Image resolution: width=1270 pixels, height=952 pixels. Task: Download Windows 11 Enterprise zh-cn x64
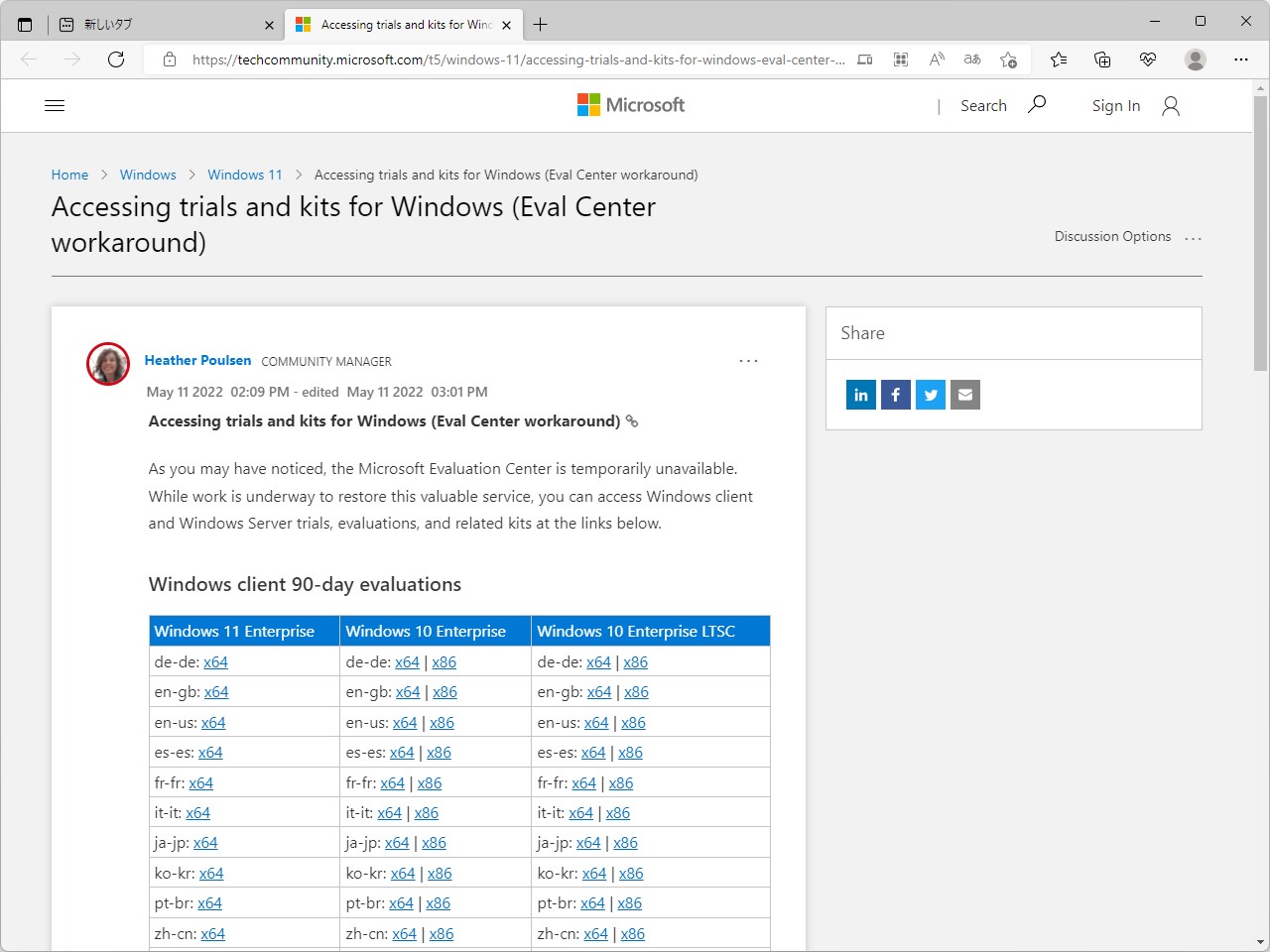point(212,934)
